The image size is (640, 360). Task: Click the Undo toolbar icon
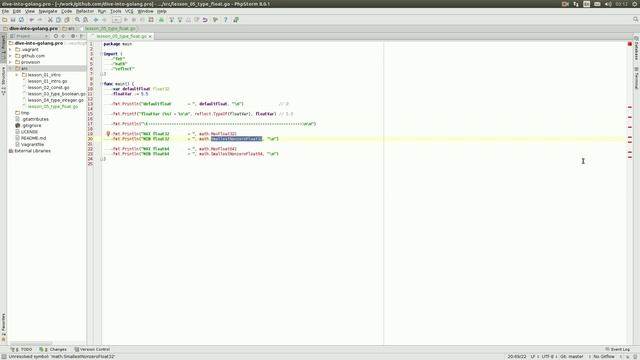click(x=31, y=20)
